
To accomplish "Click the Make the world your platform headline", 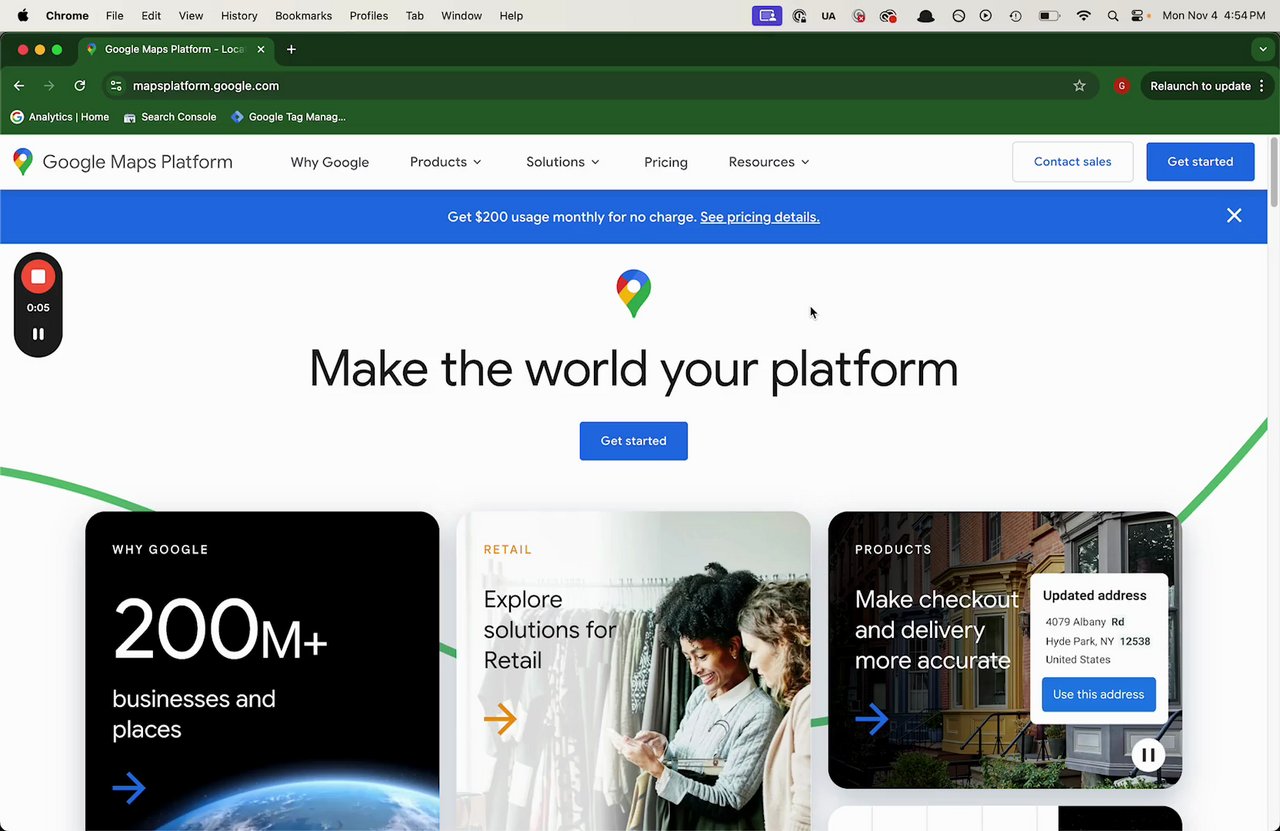I will pyautogui.click(x=634, y=369).
